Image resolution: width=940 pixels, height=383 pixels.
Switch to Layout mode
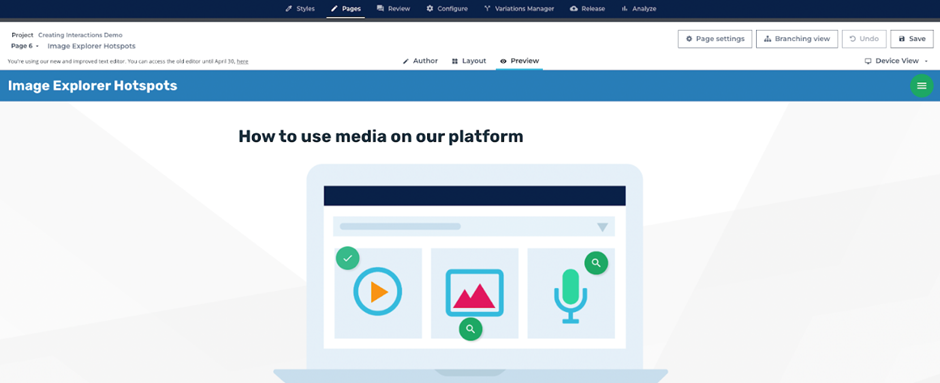coord(468,61)
